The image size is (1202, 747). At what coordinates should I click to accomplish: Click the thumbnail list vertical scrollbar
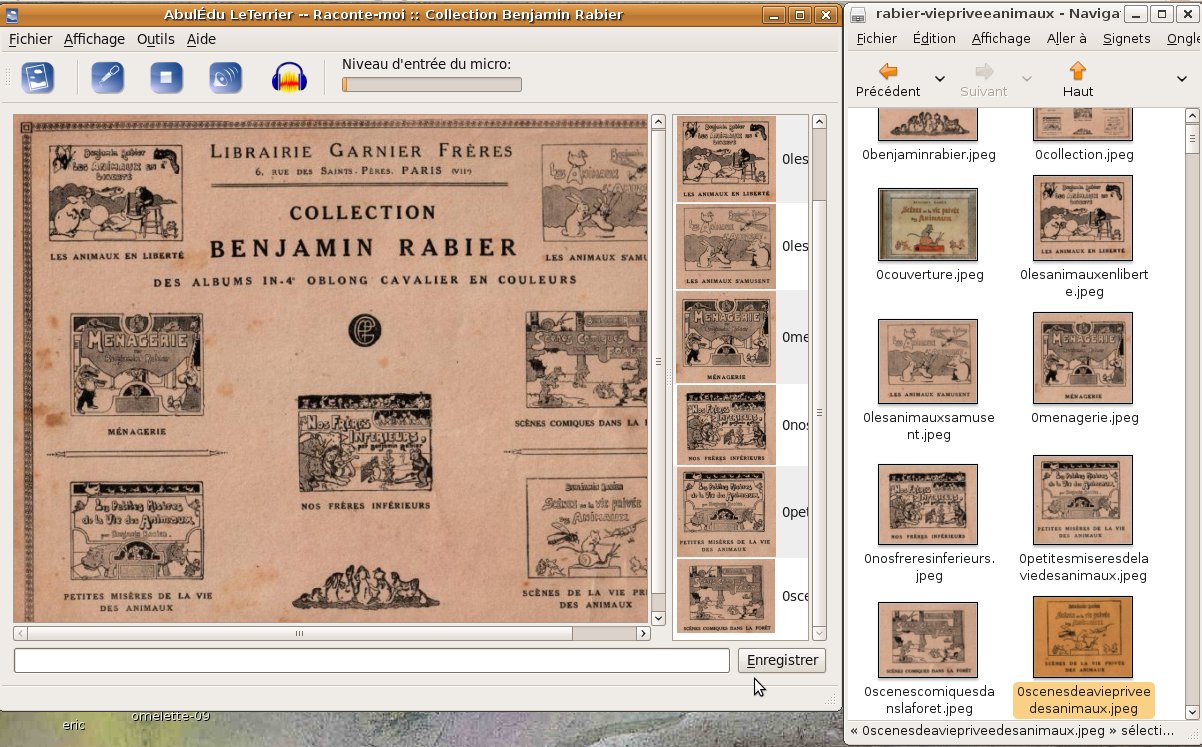click(x=819, y=377)
